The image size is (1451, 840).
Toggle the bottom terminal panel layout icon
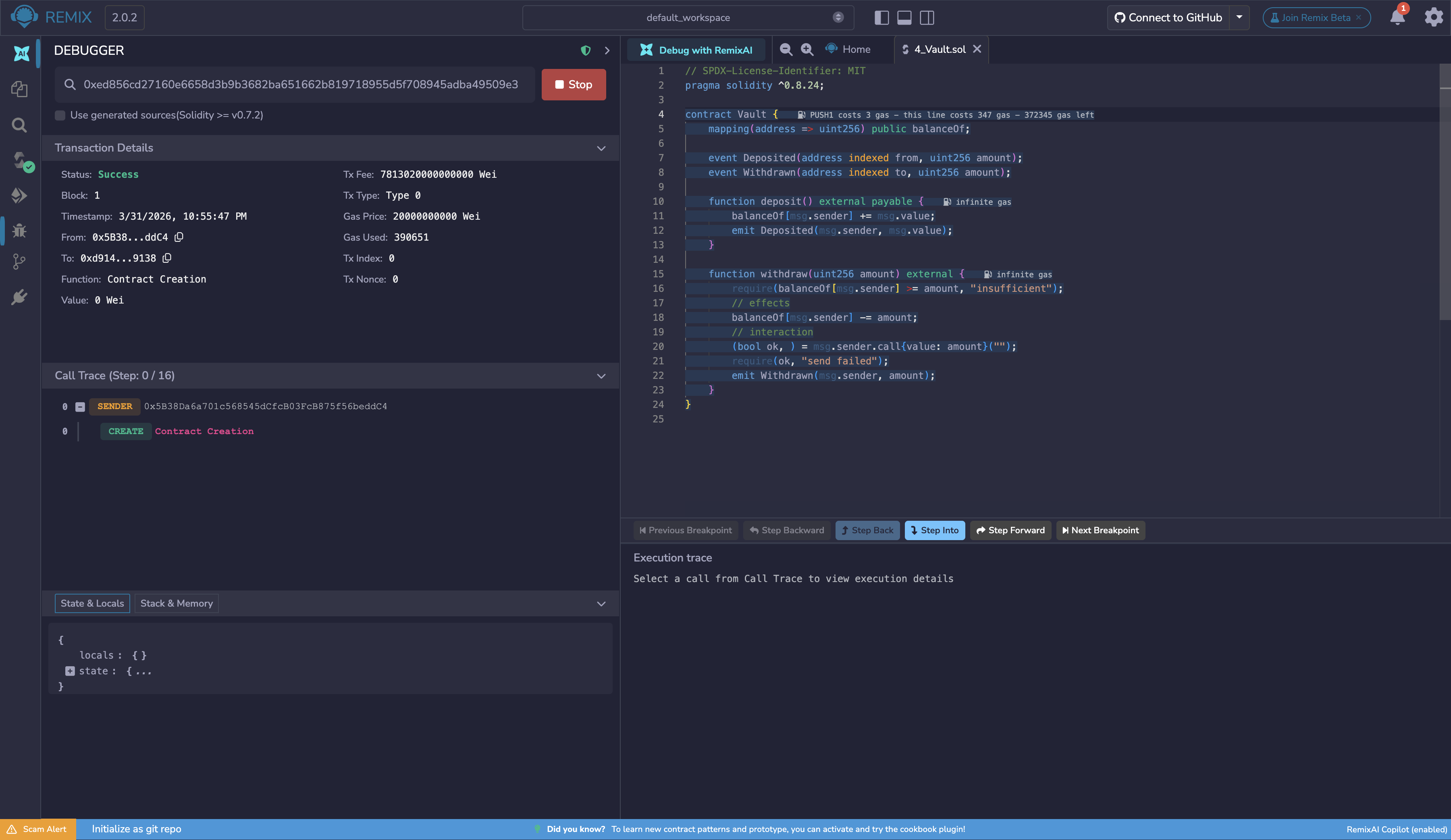click(904, 18)
